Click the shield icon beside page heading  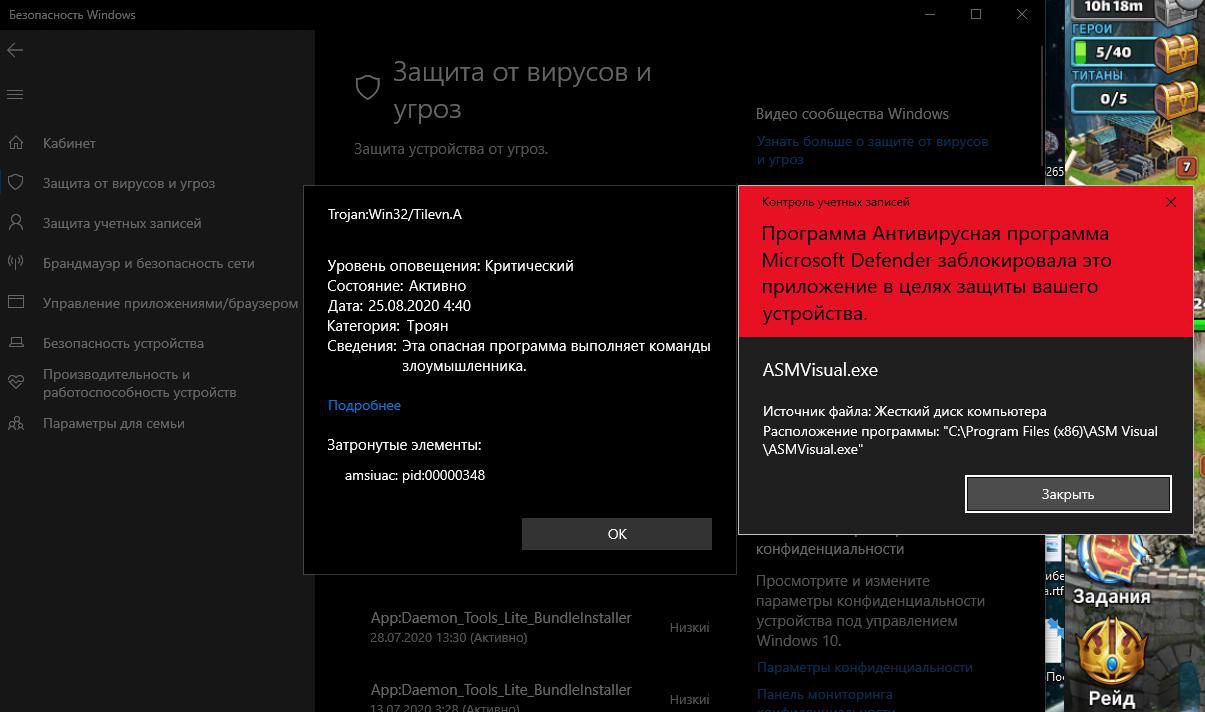pyautogui.click(x=368, y=88)
